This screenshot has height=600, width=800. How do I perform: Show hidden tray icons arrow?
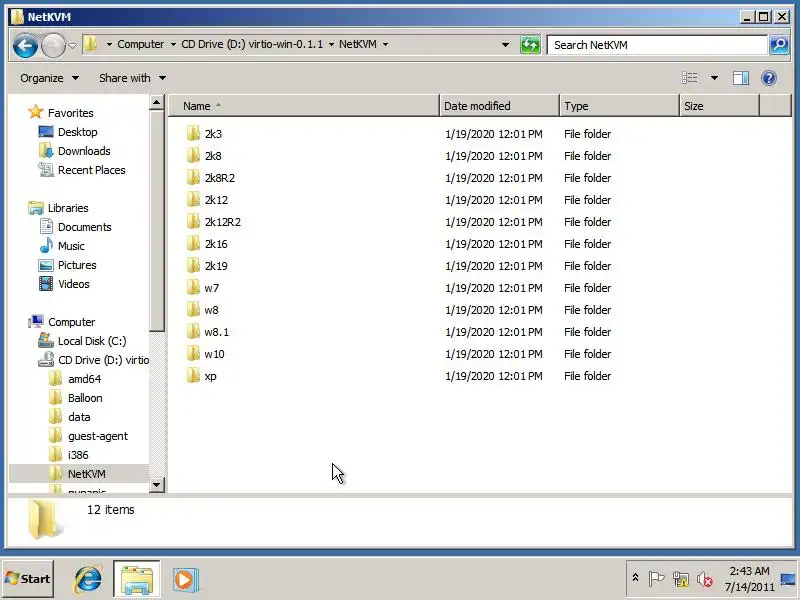click(635, 578)
